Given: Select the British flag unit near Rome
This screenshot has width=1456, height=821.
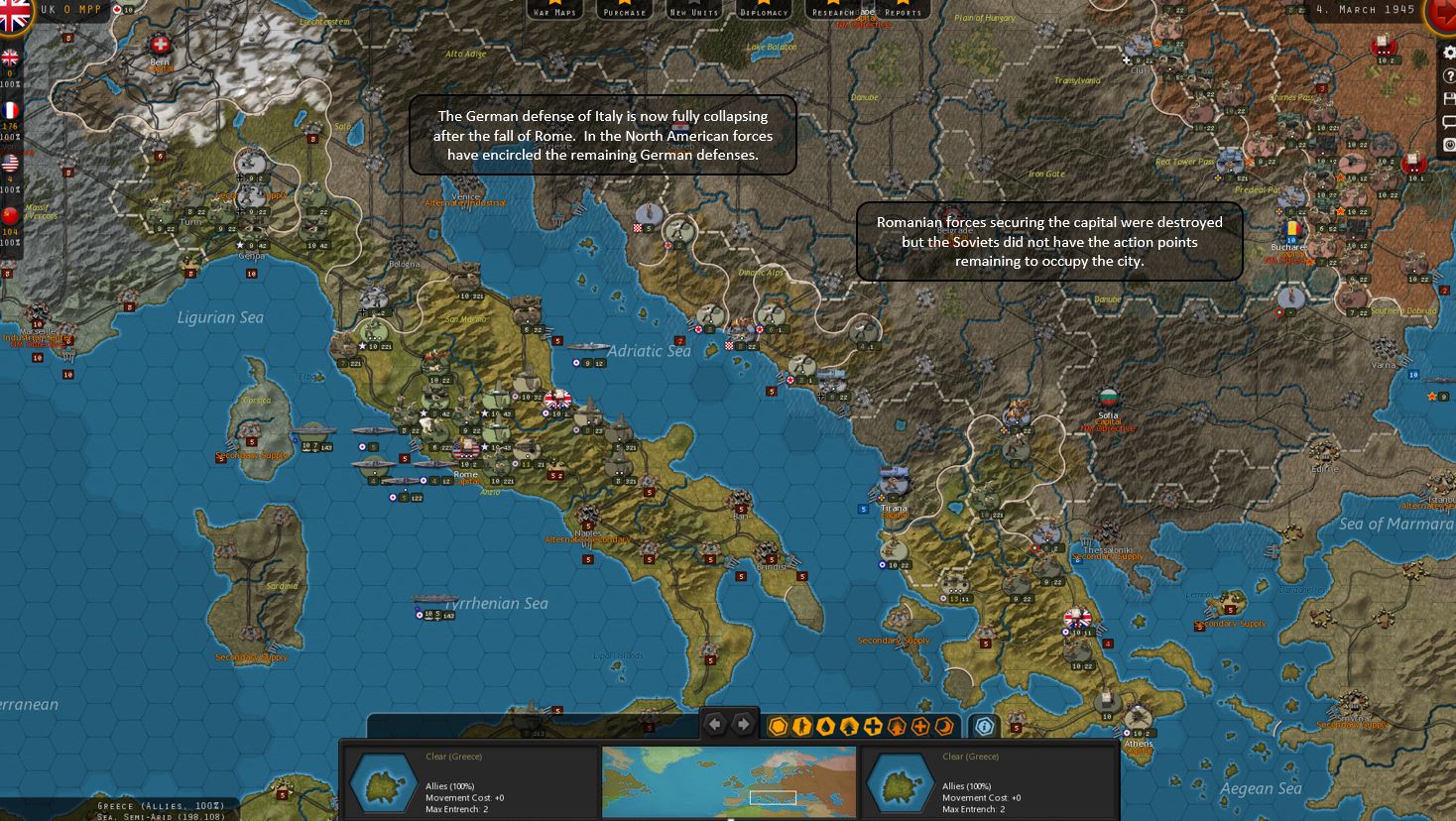Looking at the screenshot, I should pos(558,400).
